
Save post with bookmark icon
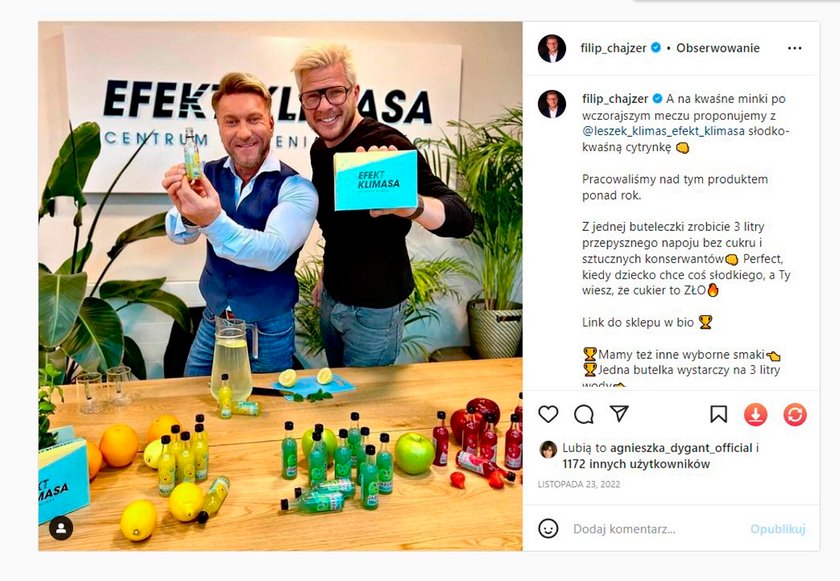pos(718,414)
